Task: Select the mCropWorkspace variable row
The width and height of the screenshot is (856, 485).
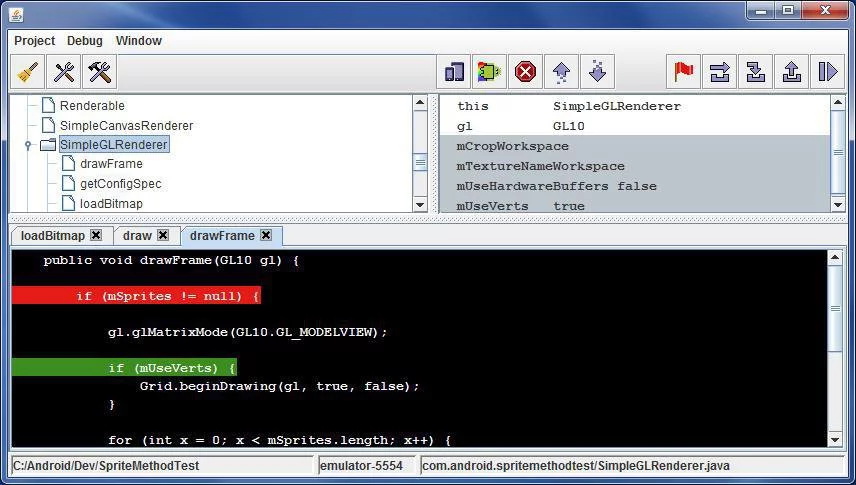Action: (x=635, y=146)
